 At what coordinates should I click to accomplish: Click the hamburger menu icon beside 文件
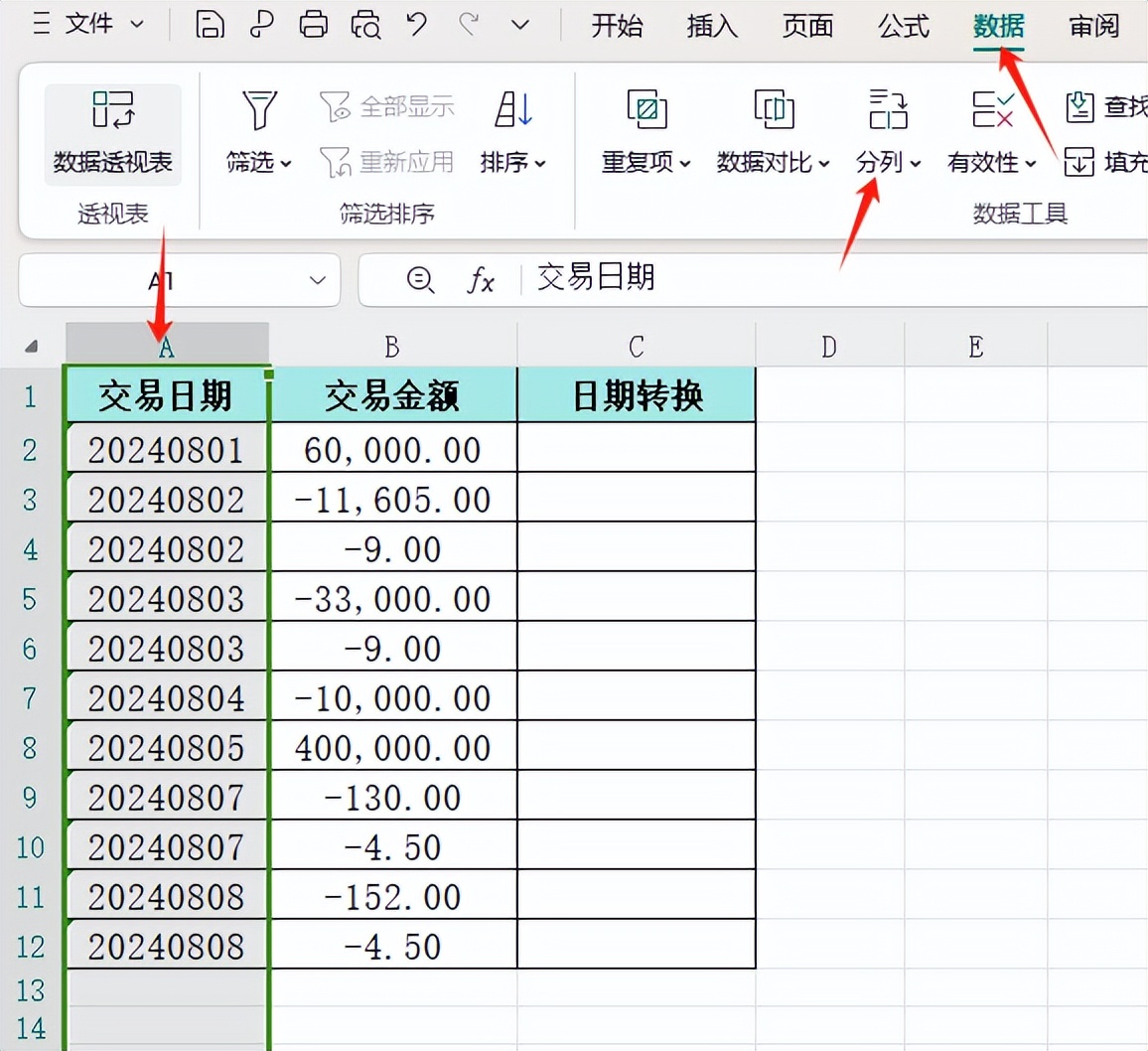(x=42, y=24)
